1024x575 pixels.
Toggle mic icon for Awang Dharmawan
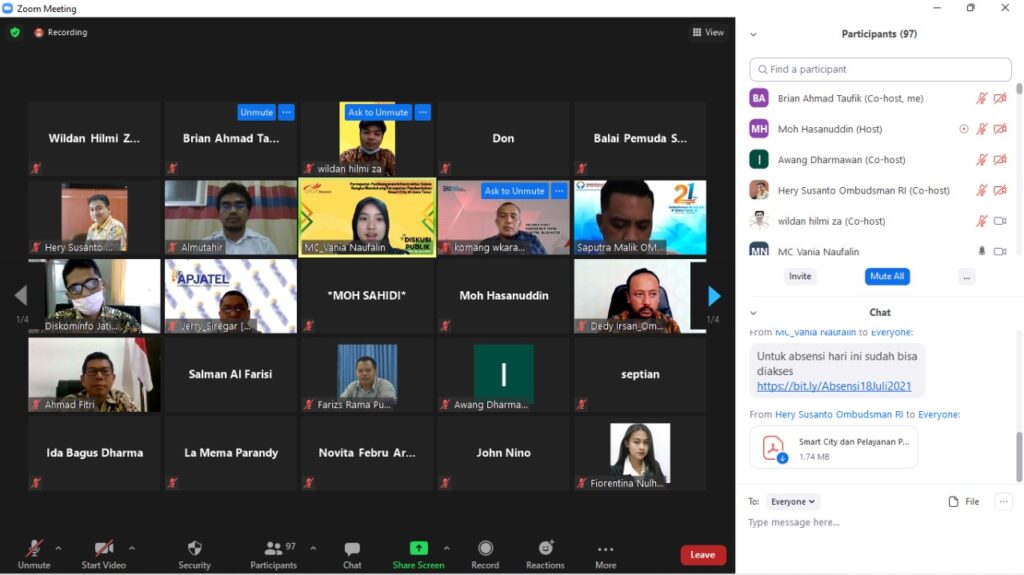pos(982,160)
